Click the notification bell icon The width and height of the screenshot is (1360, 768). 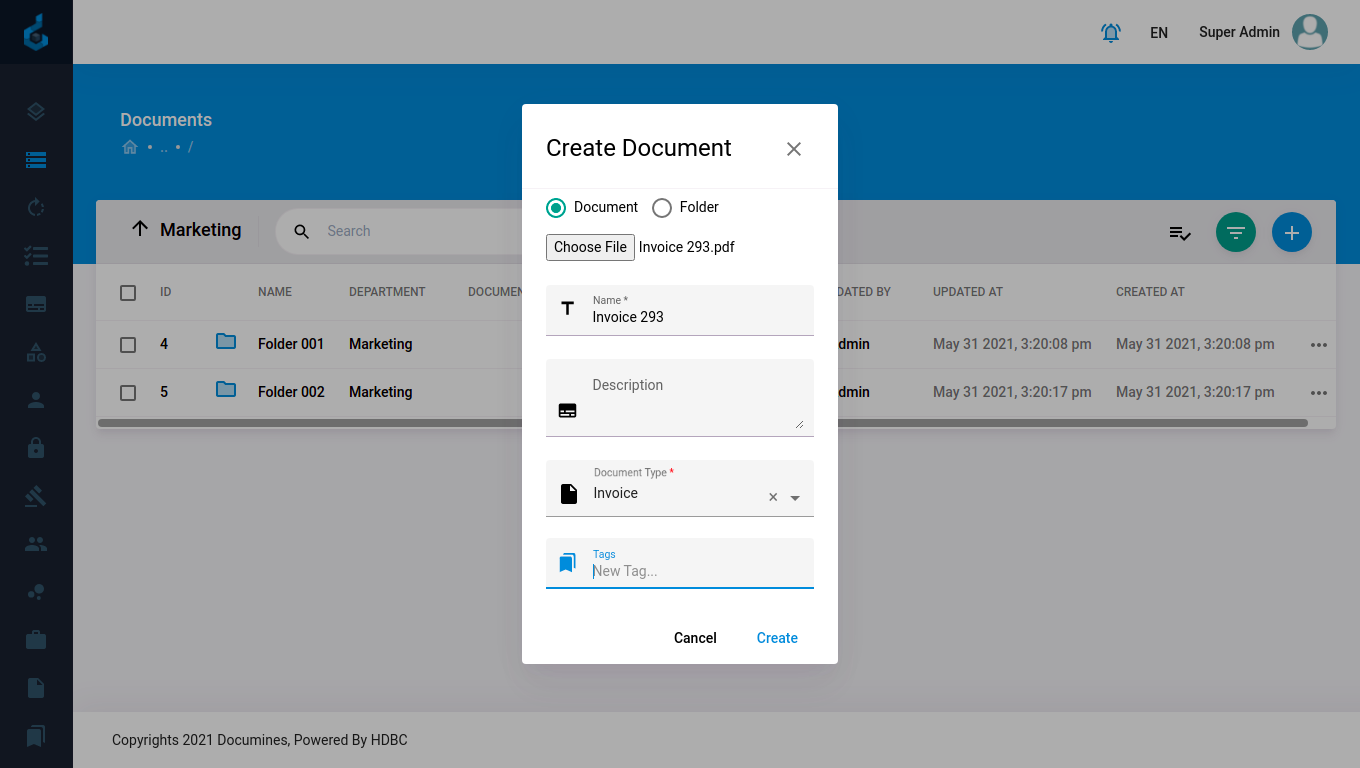[1110, 33]
